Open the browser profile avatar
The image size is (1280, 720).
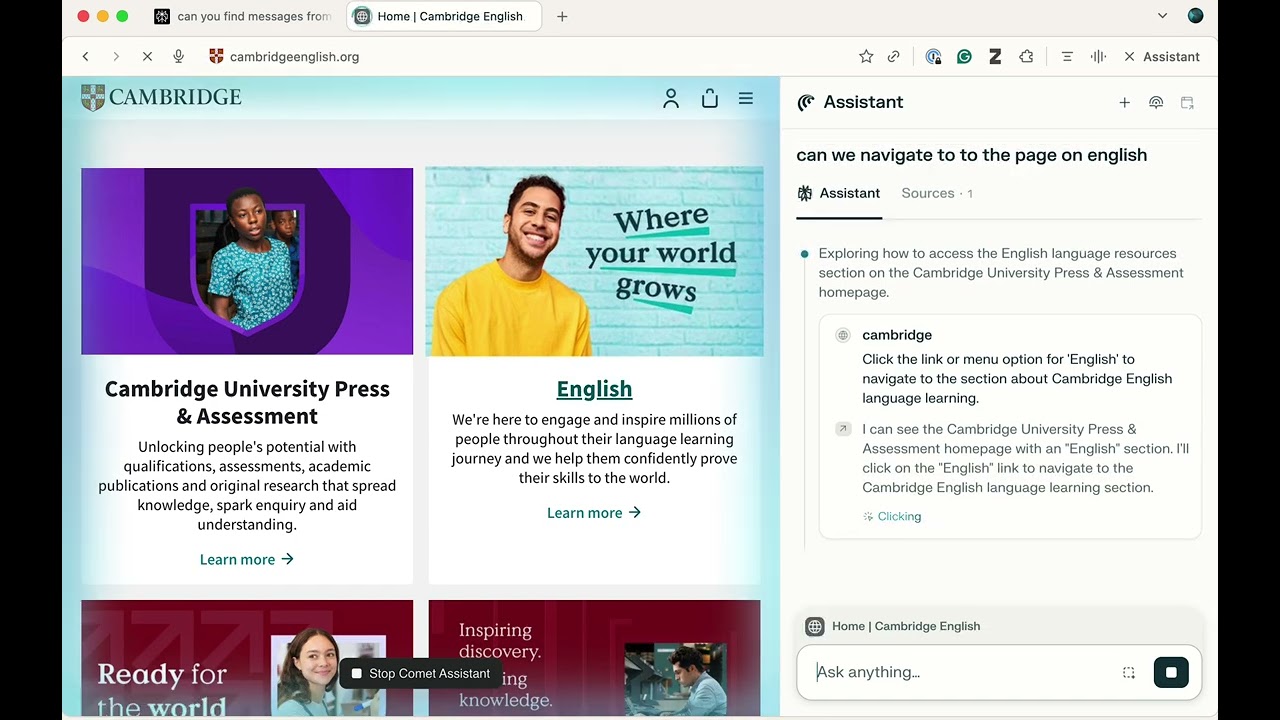pyautogui.click(x=1195, y=16)
